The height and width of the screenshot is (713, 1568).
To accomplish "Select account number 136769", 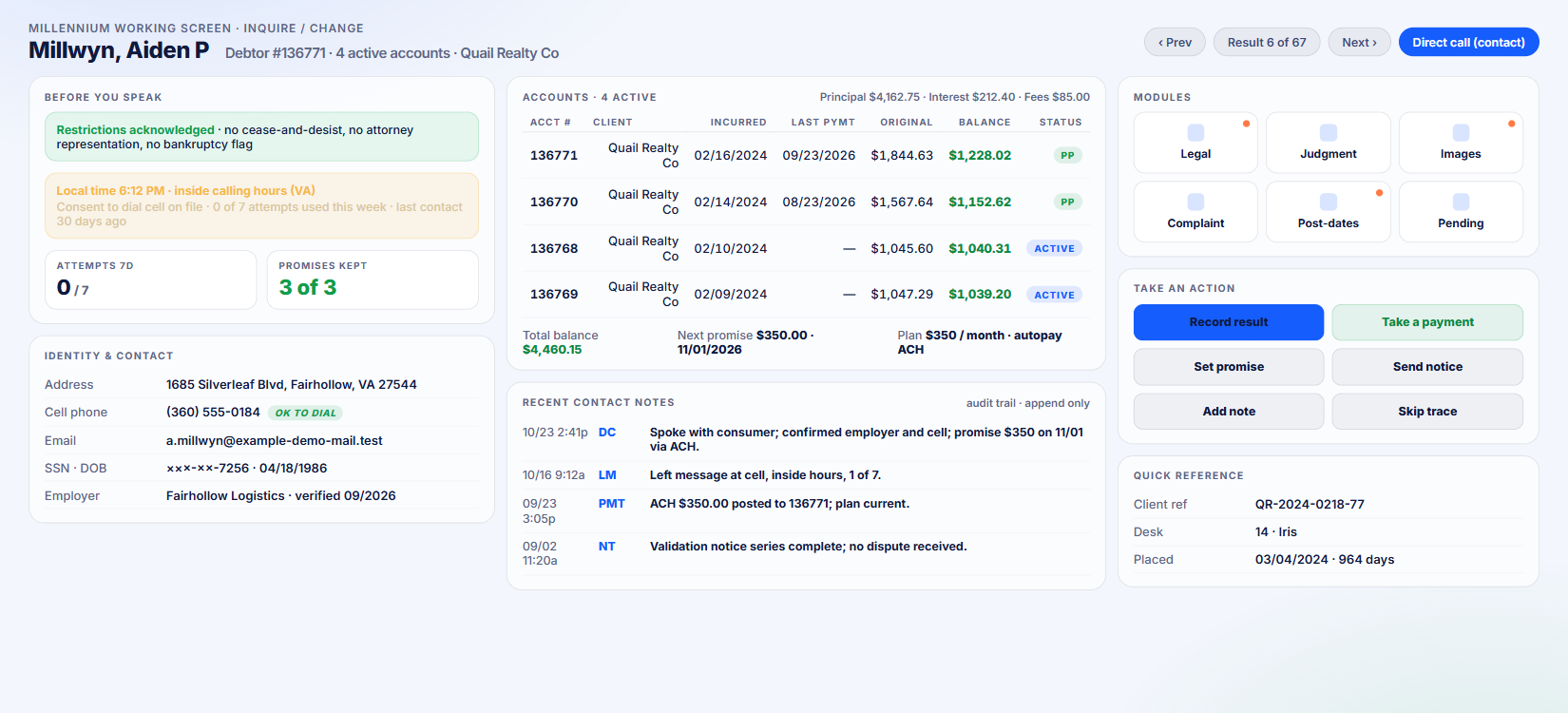I will pyautogui.click(x=554, y=295).
